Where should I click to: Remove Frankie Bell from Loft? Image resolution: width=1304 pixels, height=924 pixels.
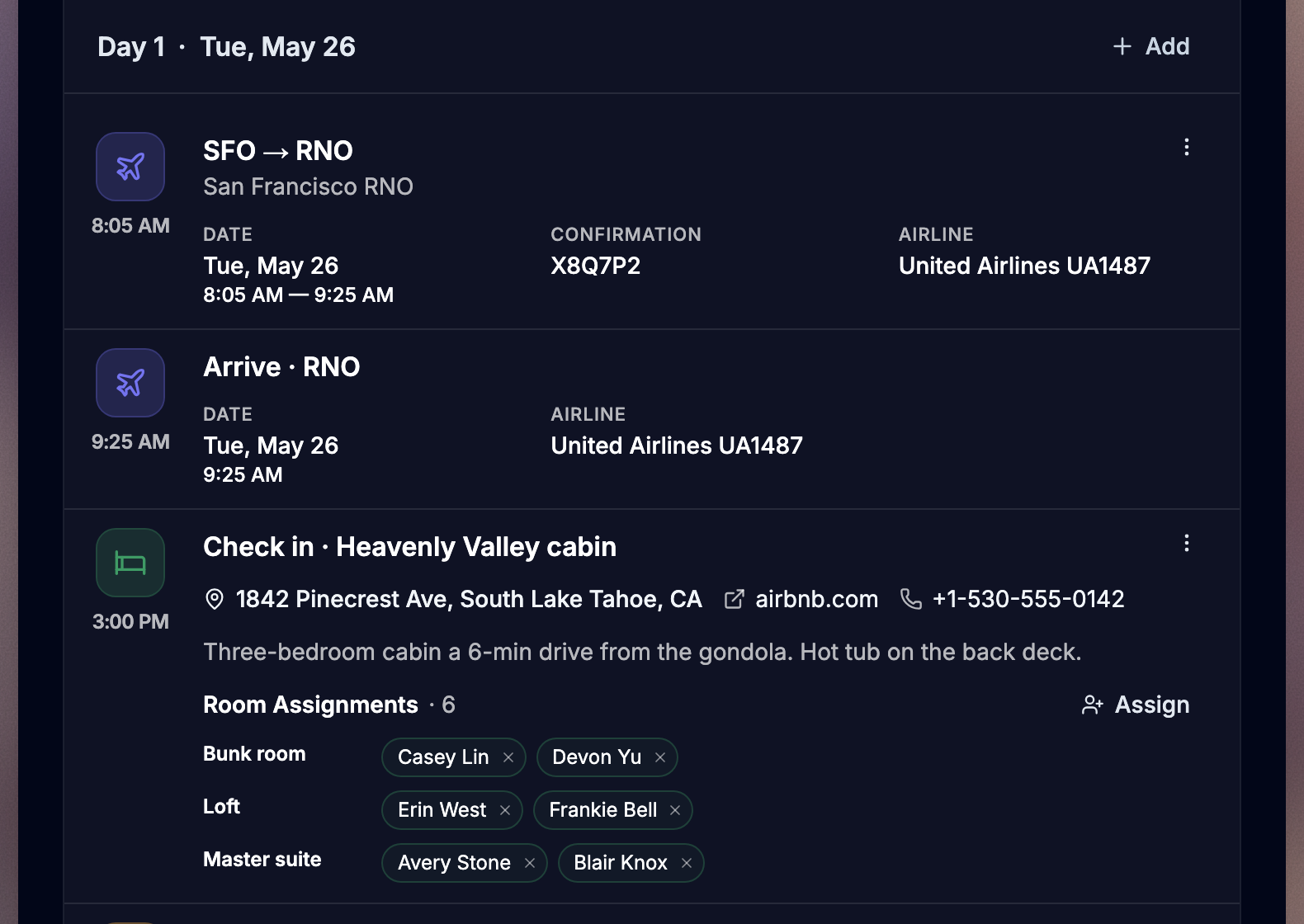(675, 810)
